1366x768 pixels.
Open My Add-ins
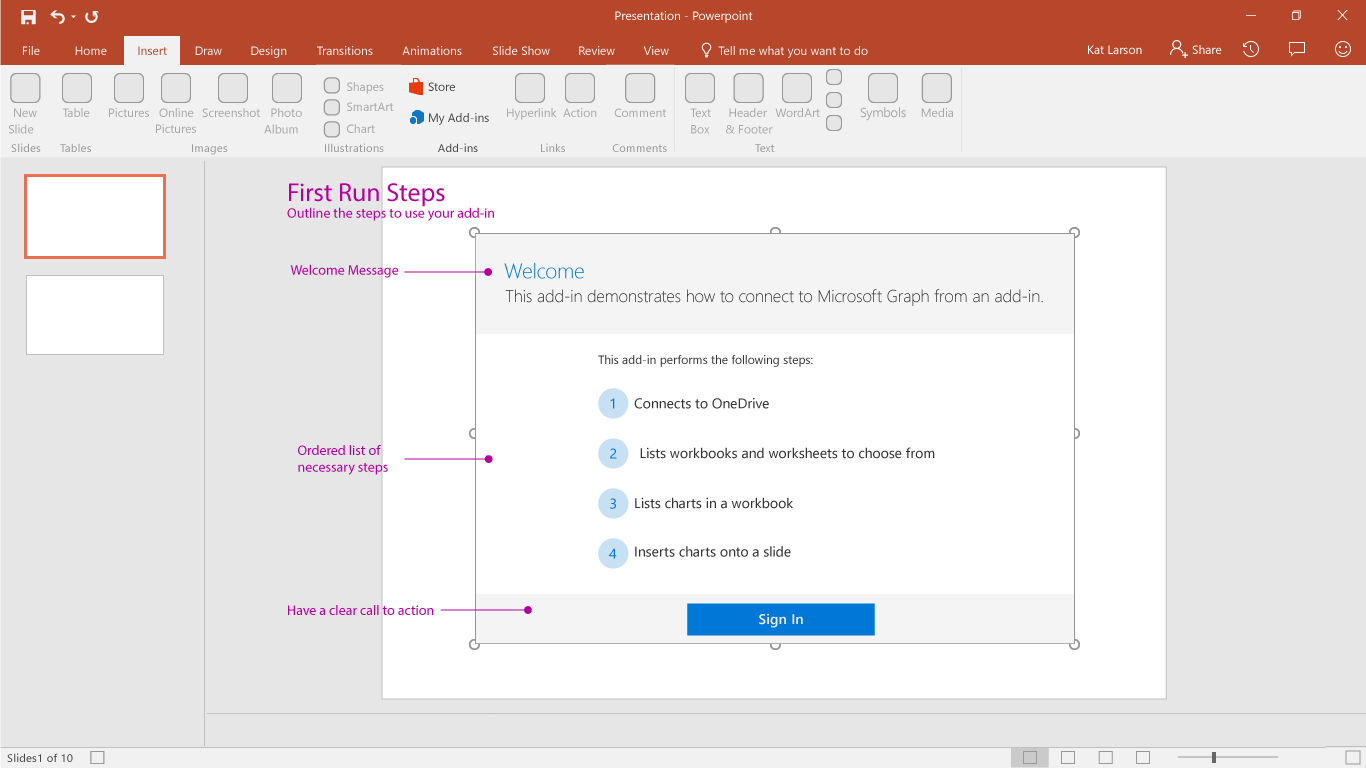449,118
